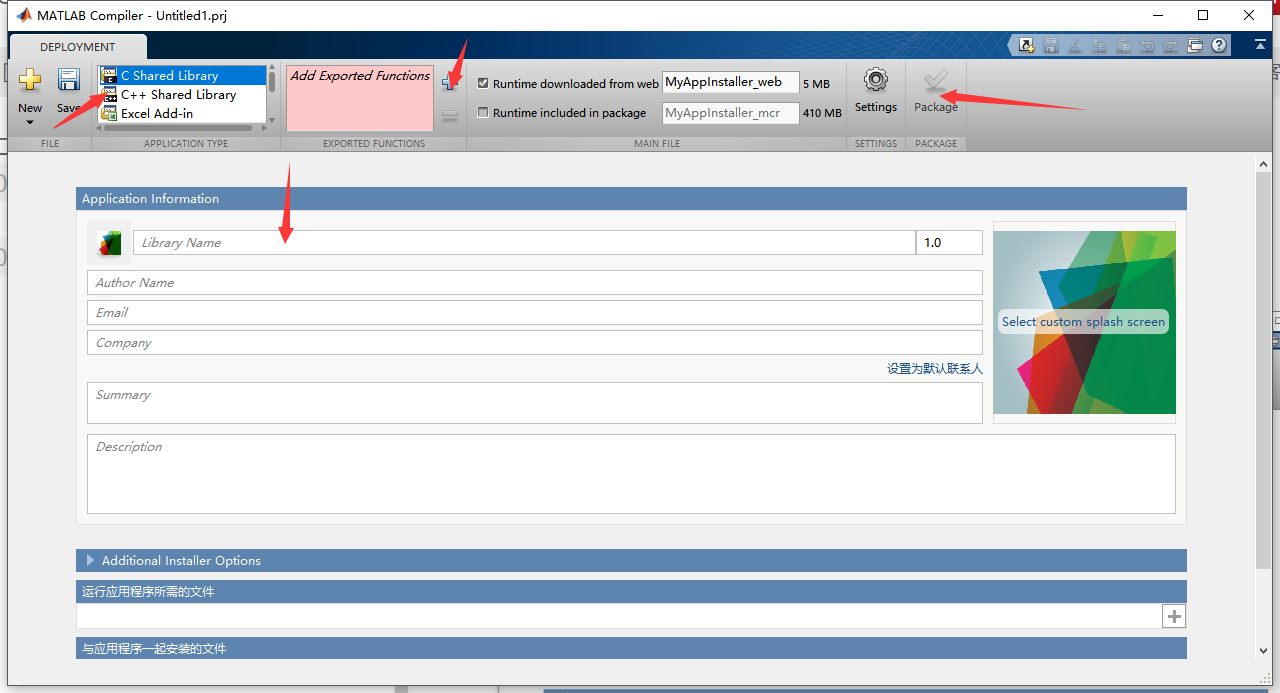Open help via the question mark icon
This screenshot has width=1280, height=693.
[1219, 45]
